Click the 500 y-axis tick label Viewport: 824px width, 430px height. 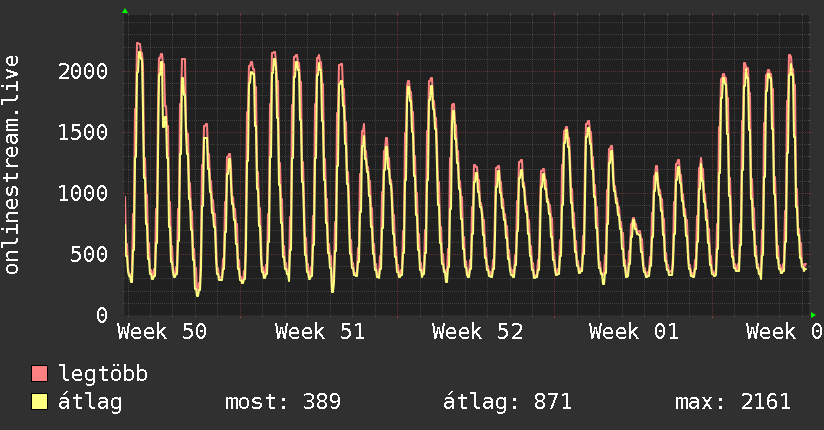pos(89,254)
